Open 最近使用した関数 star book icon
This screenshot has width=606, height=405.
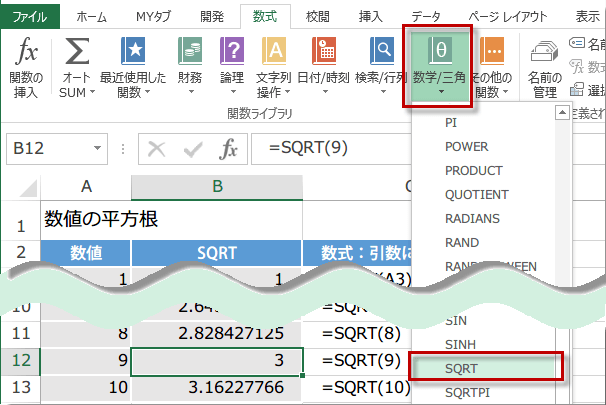133,51
